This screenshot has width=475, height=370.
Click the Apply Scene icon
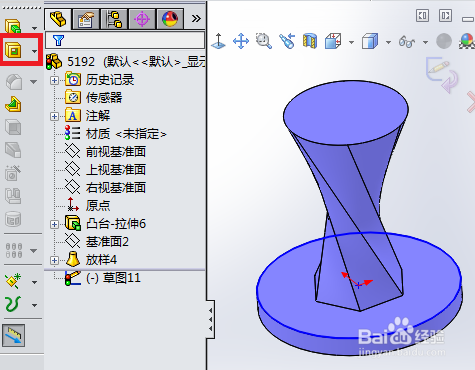467,41
